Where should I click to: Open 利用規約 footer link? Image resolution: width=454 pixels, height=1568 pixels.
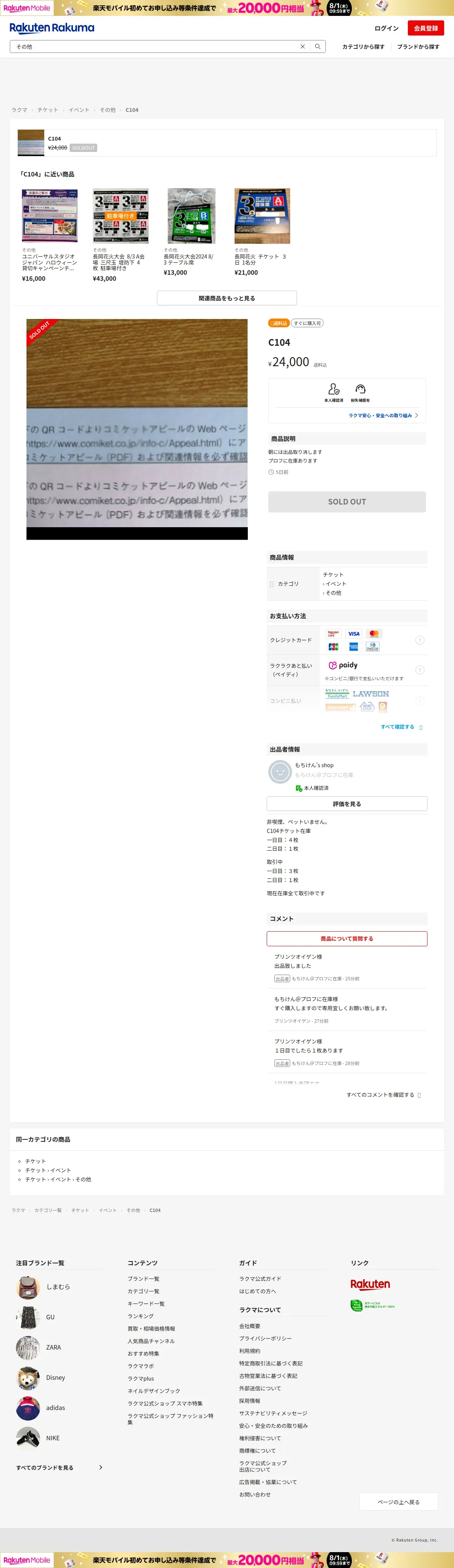pos(249,1351)
